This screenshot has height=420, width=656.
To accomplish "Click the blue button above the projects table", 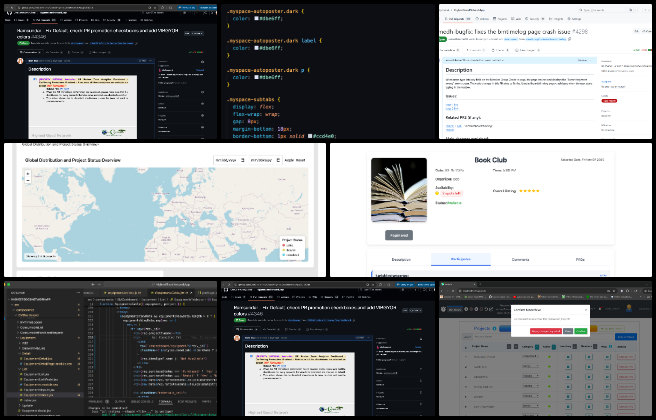I will click(625, 336).
